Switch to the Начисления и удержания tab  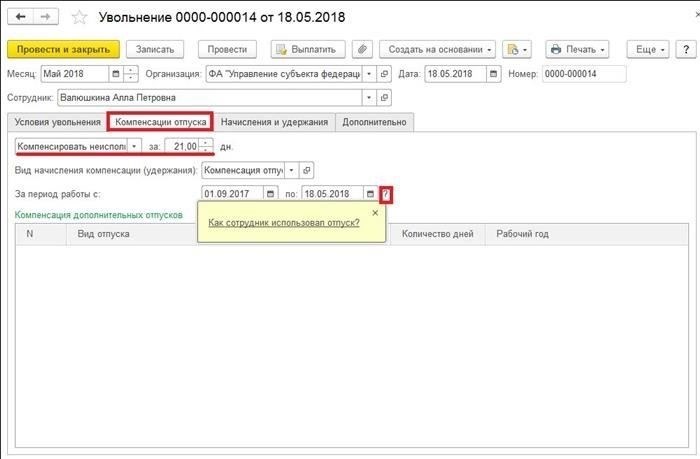click(274, 122)
